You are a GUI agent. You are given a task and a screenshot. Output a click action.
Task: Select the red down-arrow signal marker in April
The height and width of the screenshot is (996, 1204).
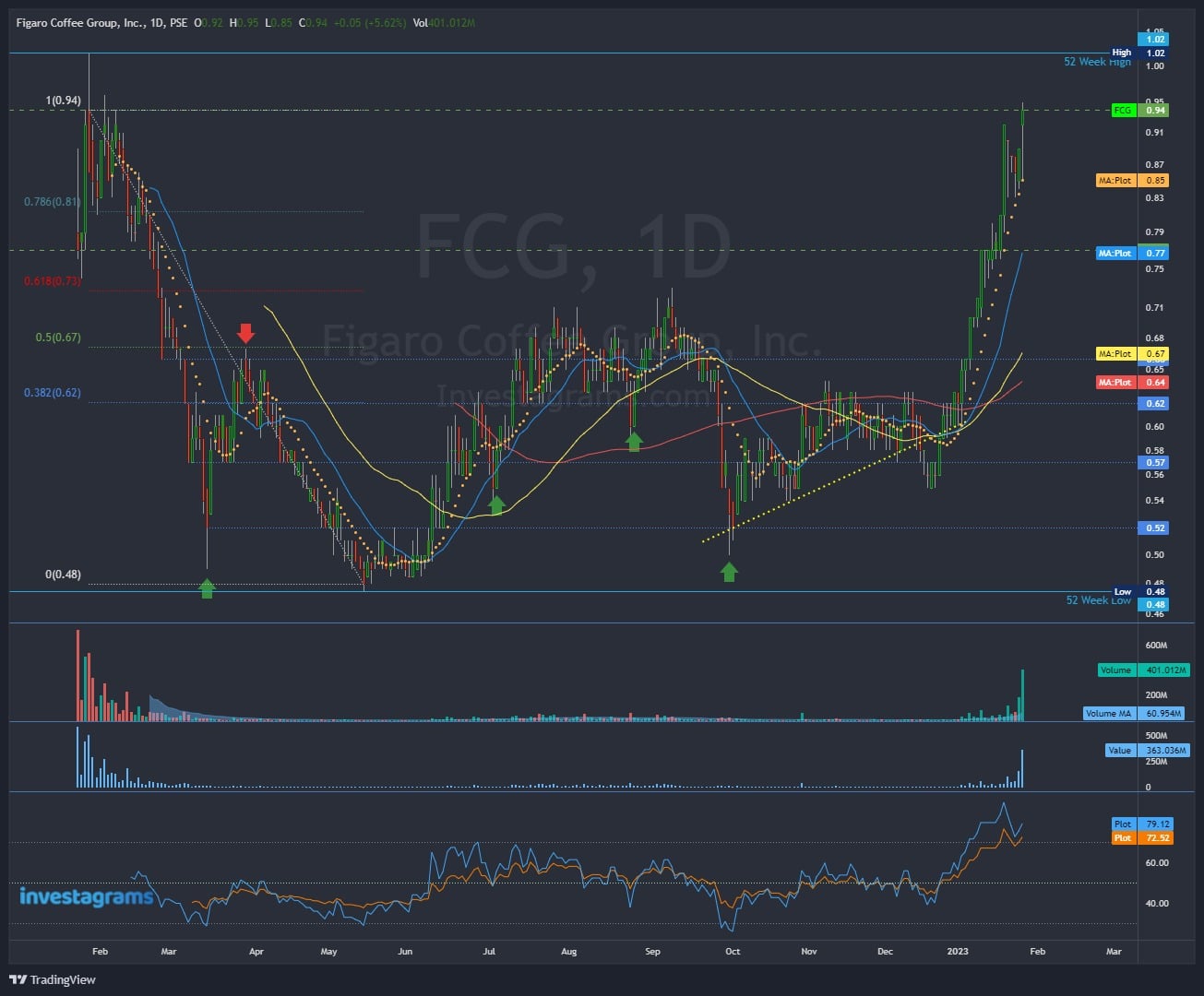245,334
